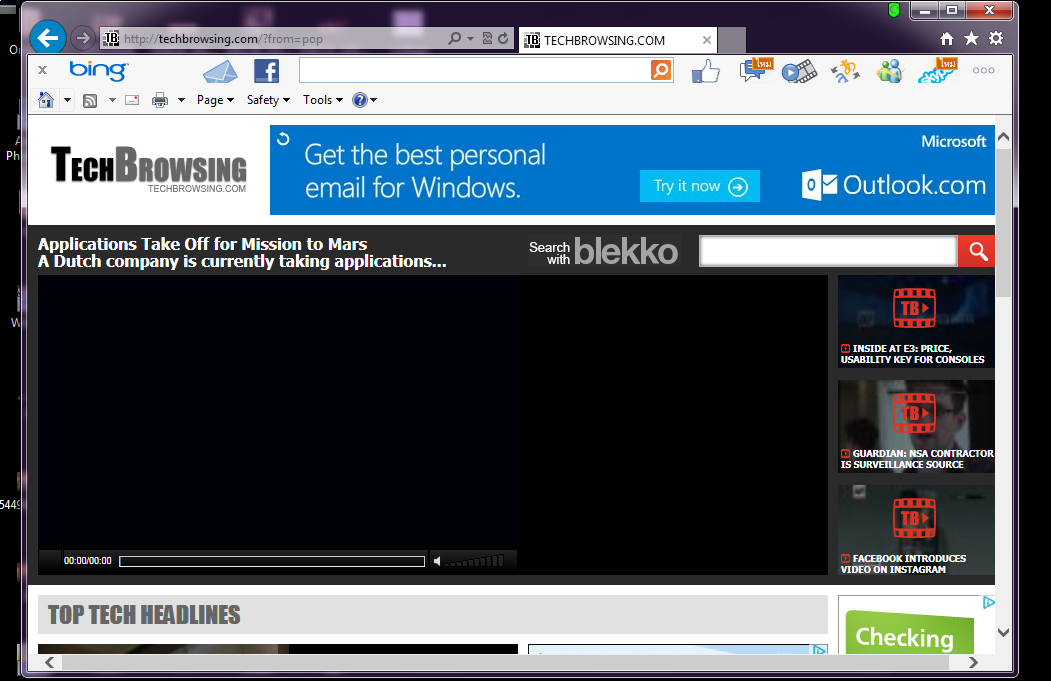The width and height of the screenshot is (1051, 681).
Task: Open the Facebook icon on Bing Bar
Action: [x=267, y=71]
